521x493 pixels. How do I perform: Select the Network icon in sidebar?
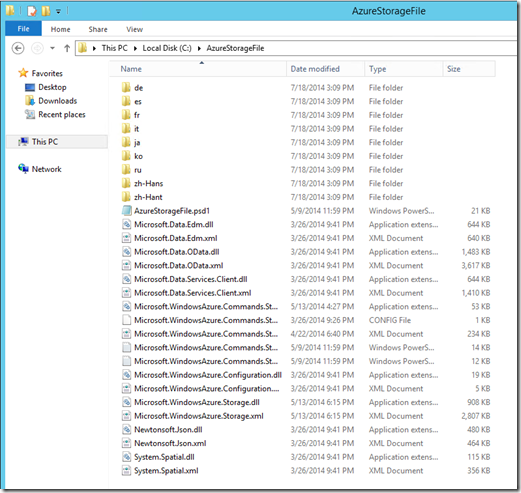coord(23,169)
